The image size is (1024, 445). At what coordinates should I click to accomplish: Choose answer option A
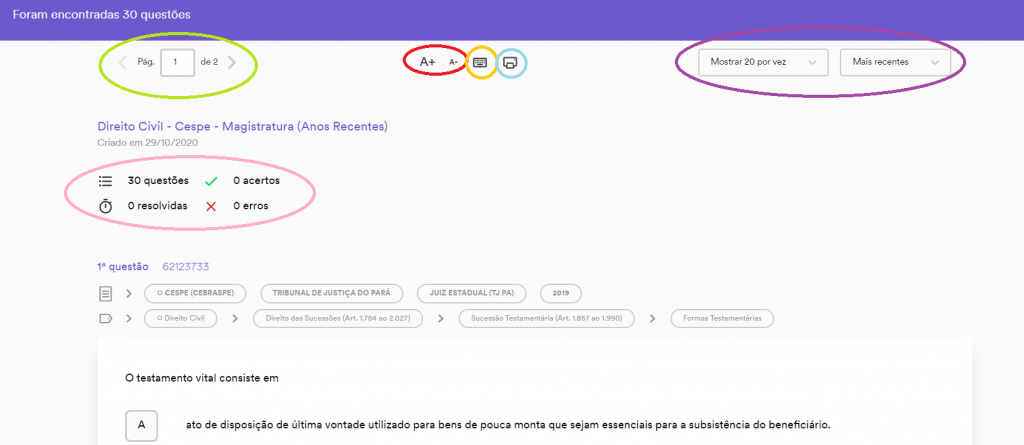click(x=142, y=425)
